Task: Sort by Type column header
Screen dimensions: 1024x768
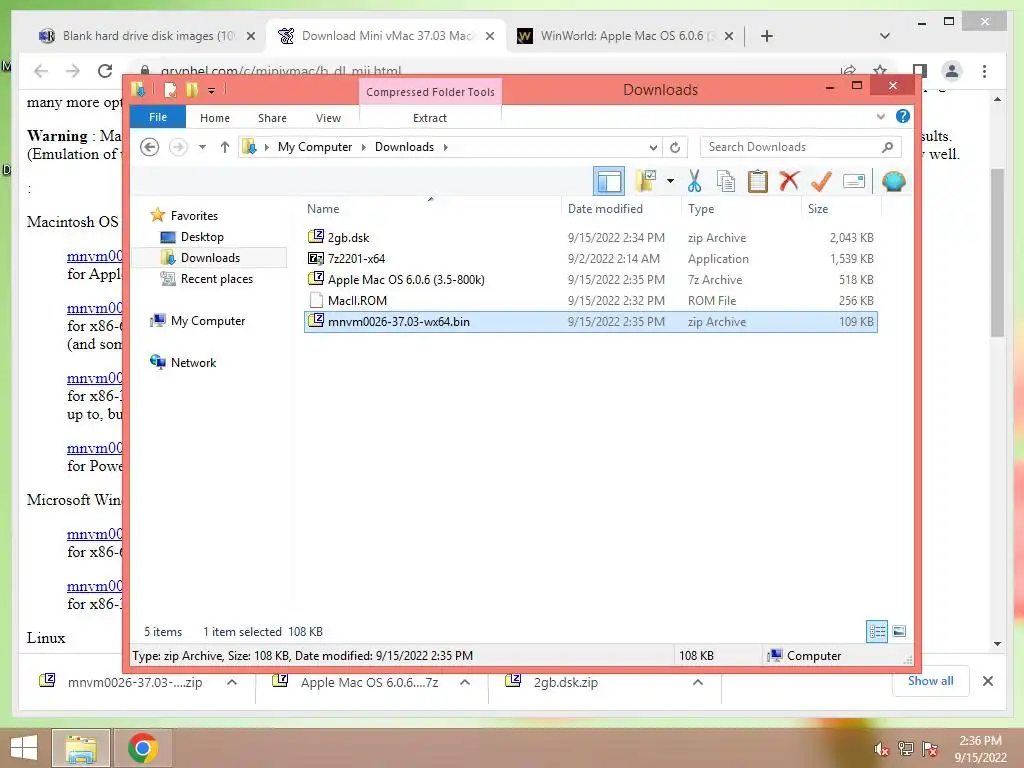Action: click(741, 208)
